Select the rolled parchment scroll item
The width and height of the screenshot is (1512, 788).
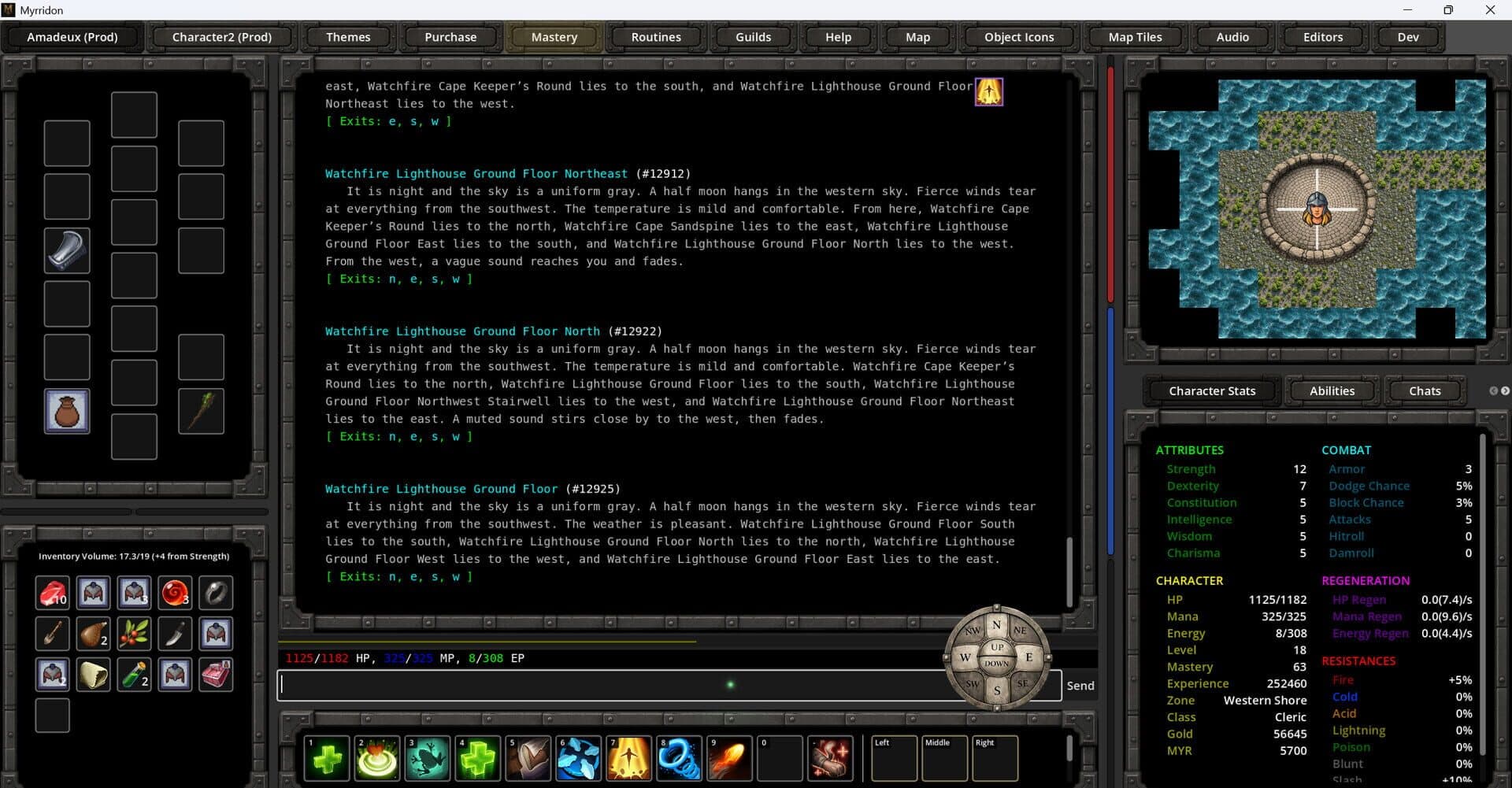[93, 675]
